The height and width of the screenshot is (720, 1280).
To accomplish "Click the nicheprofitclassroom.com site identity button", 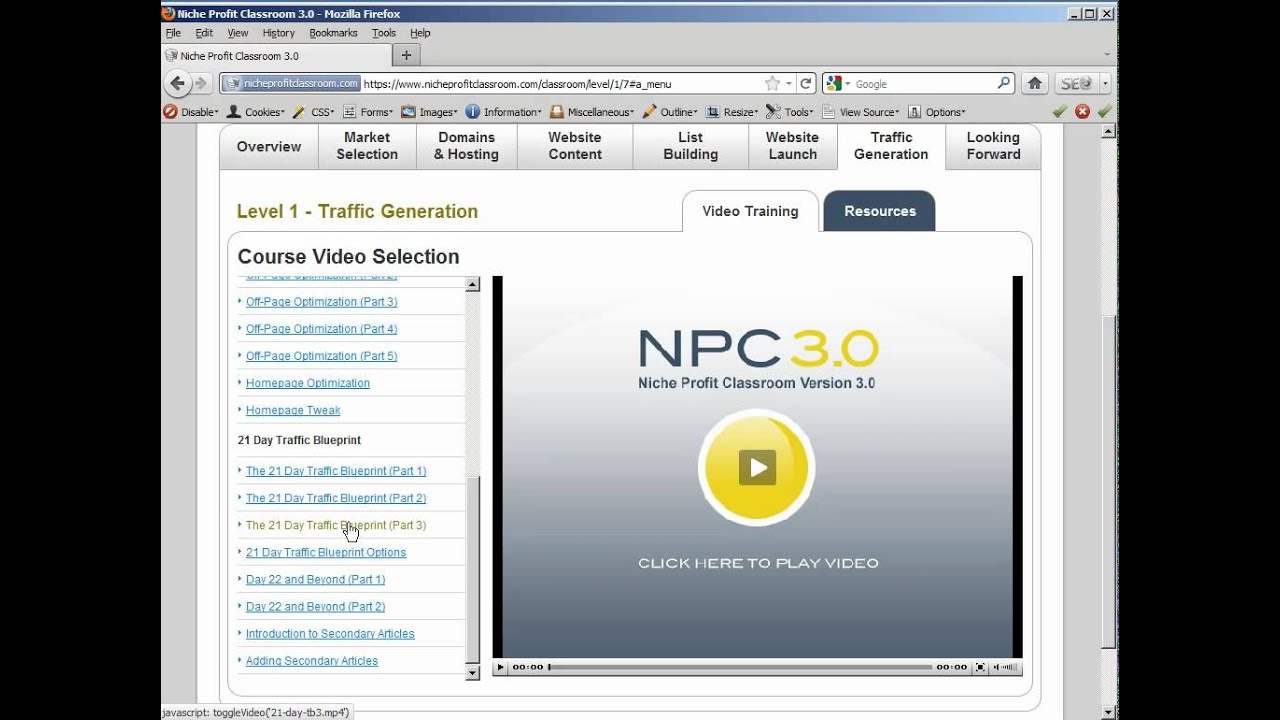I will coord(291,84).
